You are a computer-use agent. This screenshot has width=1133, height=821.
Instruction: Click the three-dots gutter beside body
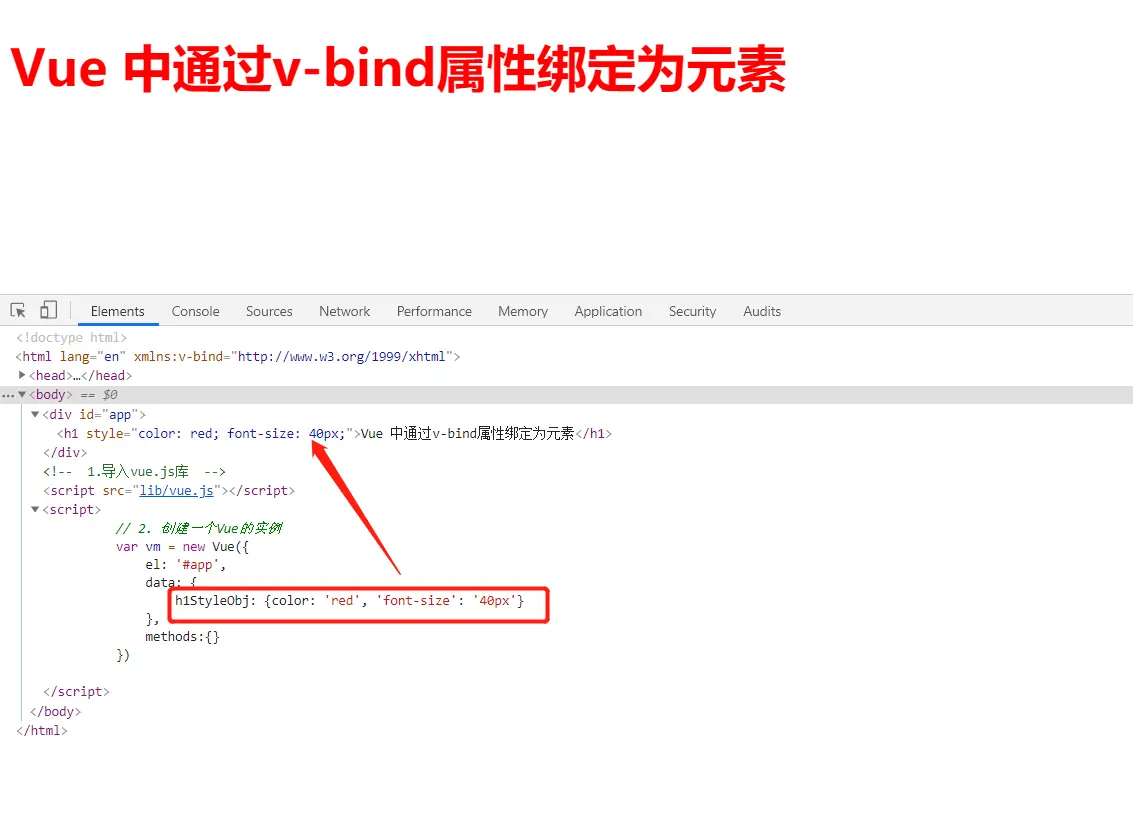pos(8,395)
